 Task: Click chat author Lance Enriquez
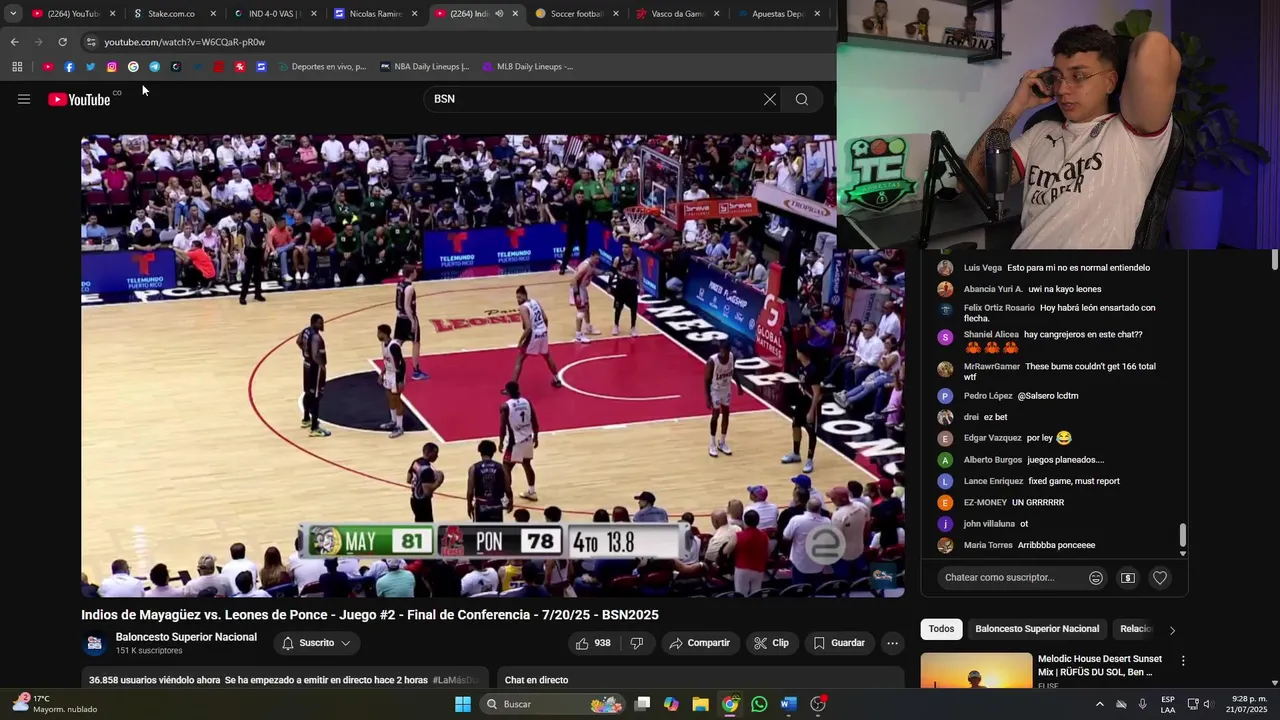[993, 481]
